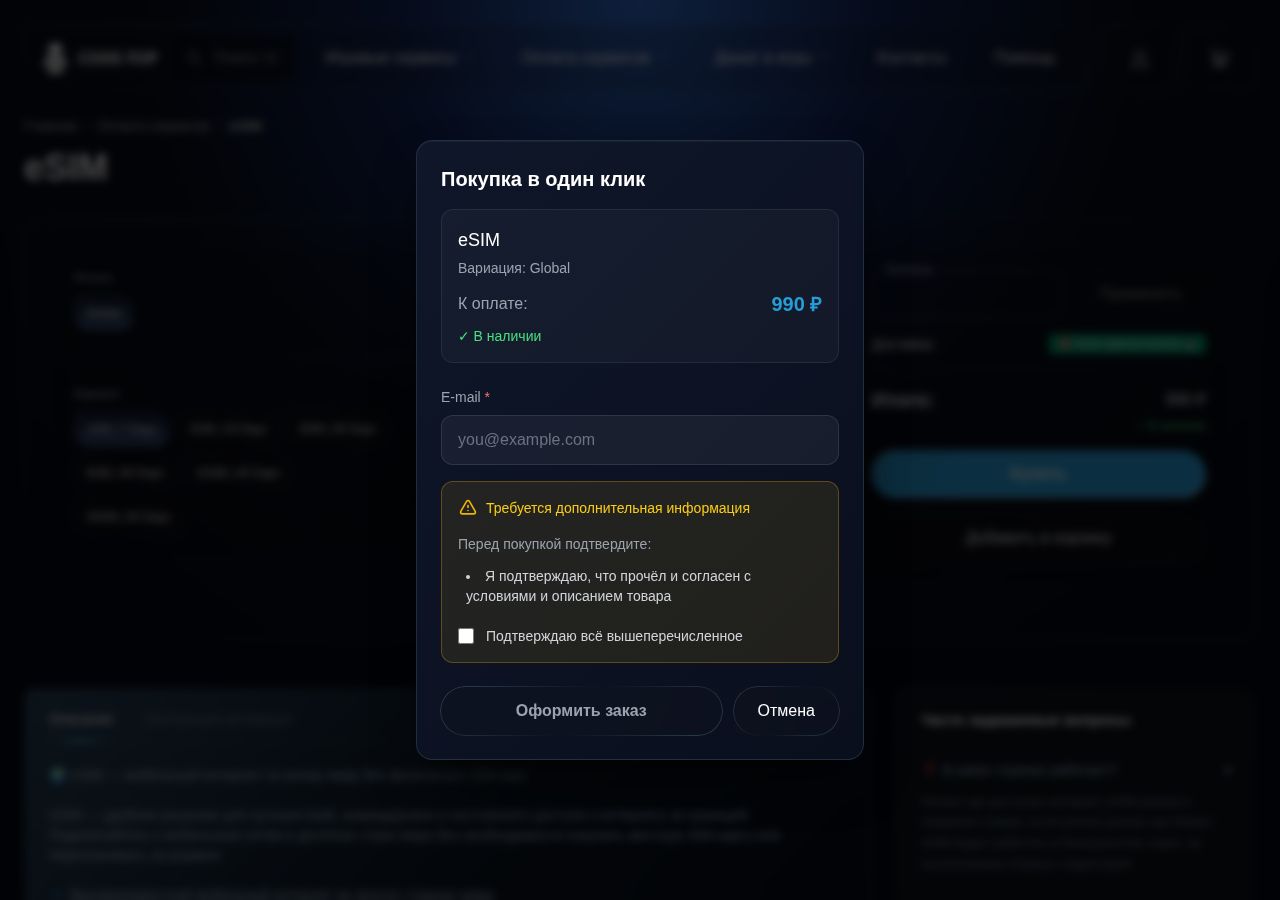
Task: Click the "Перед покупкой подтвердите:" text
Action: click(554, 544)
